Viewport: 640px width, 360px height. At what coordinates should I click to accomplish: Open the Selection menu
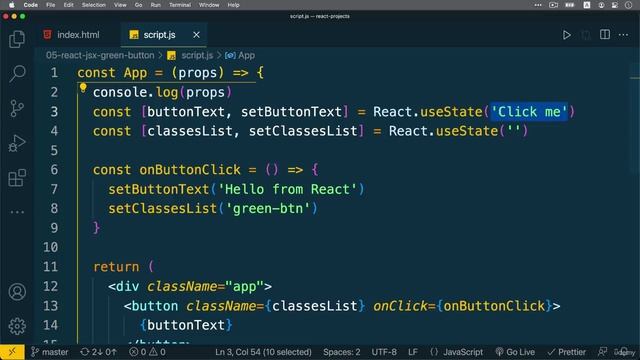pos(93,5)
